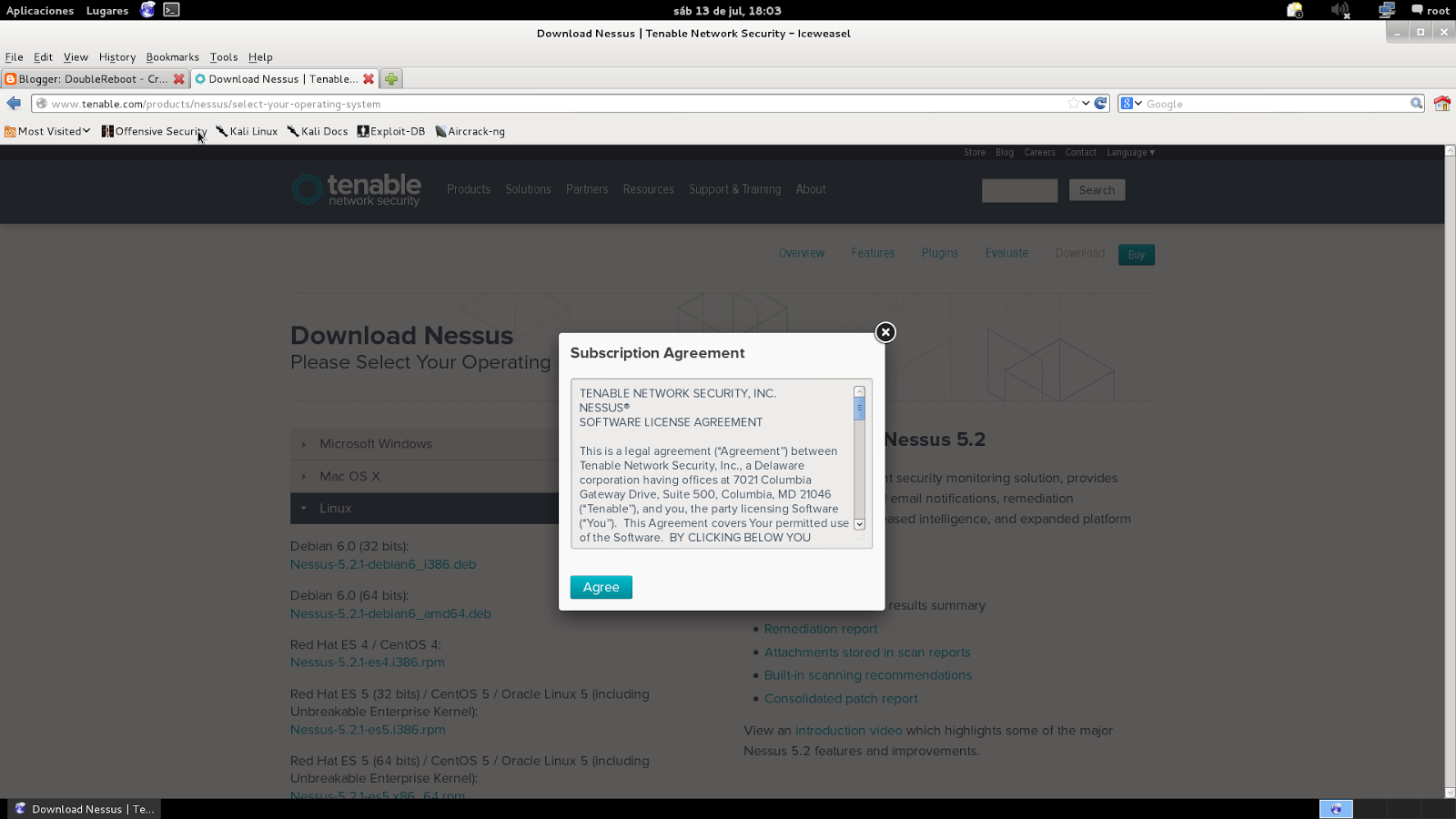This screenshot has height=819, width=1456.
Task: Click the bookmark star icon in URL bar
Action: [x=1073, y=104]
